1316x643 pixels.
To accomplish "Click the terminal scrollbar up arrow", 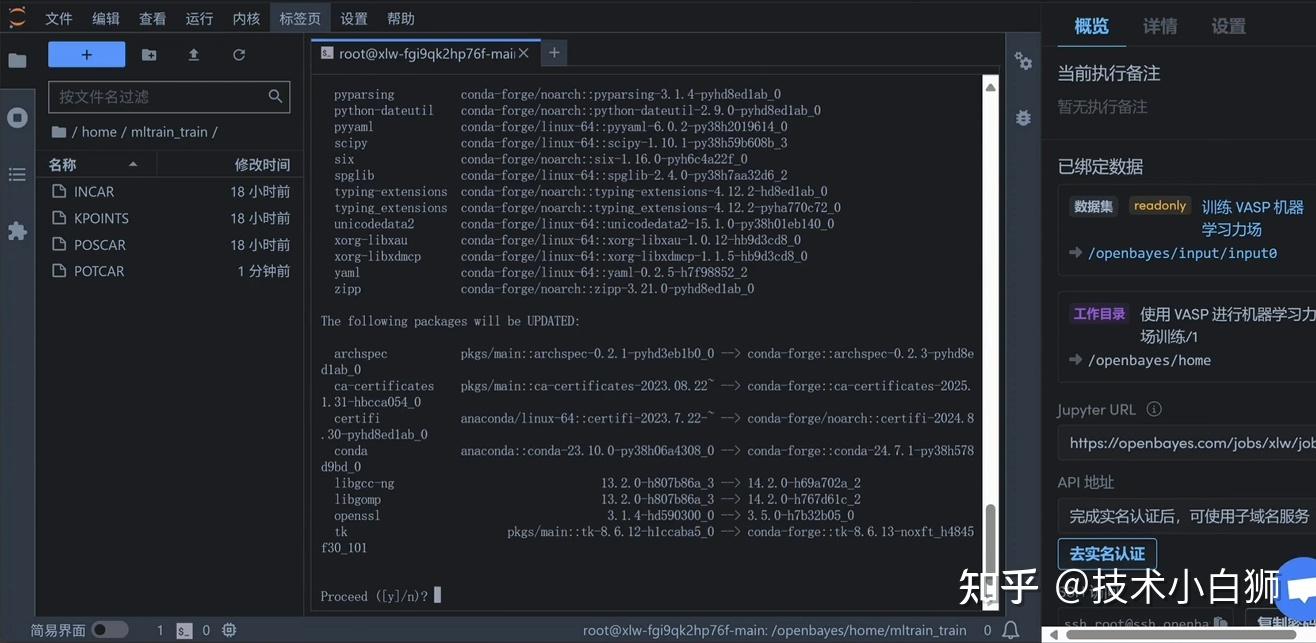I will tap(991, 87).
